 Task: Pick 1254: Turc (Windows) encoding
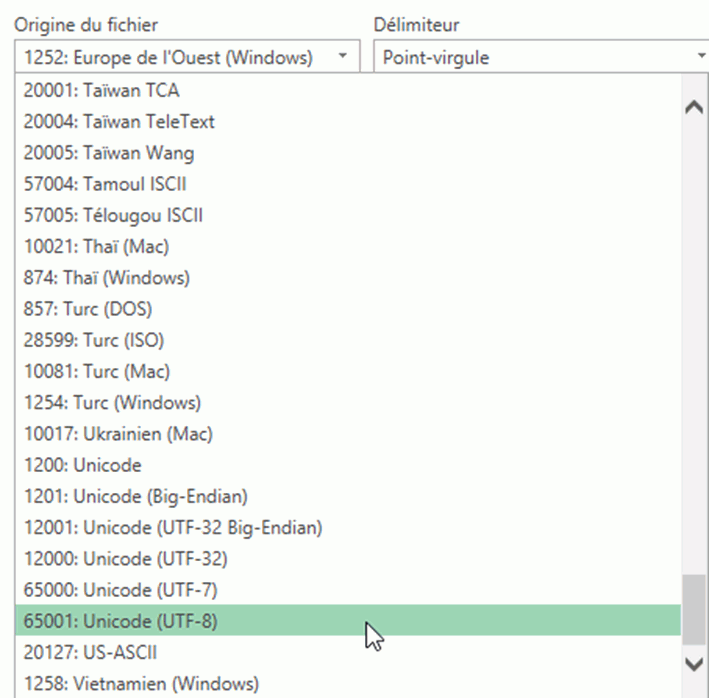[112, 403]
